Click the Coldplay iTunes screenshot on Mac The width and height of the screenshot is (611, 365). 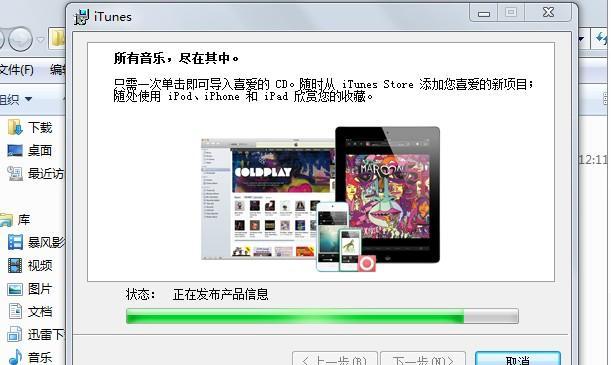tap(267, 199)
